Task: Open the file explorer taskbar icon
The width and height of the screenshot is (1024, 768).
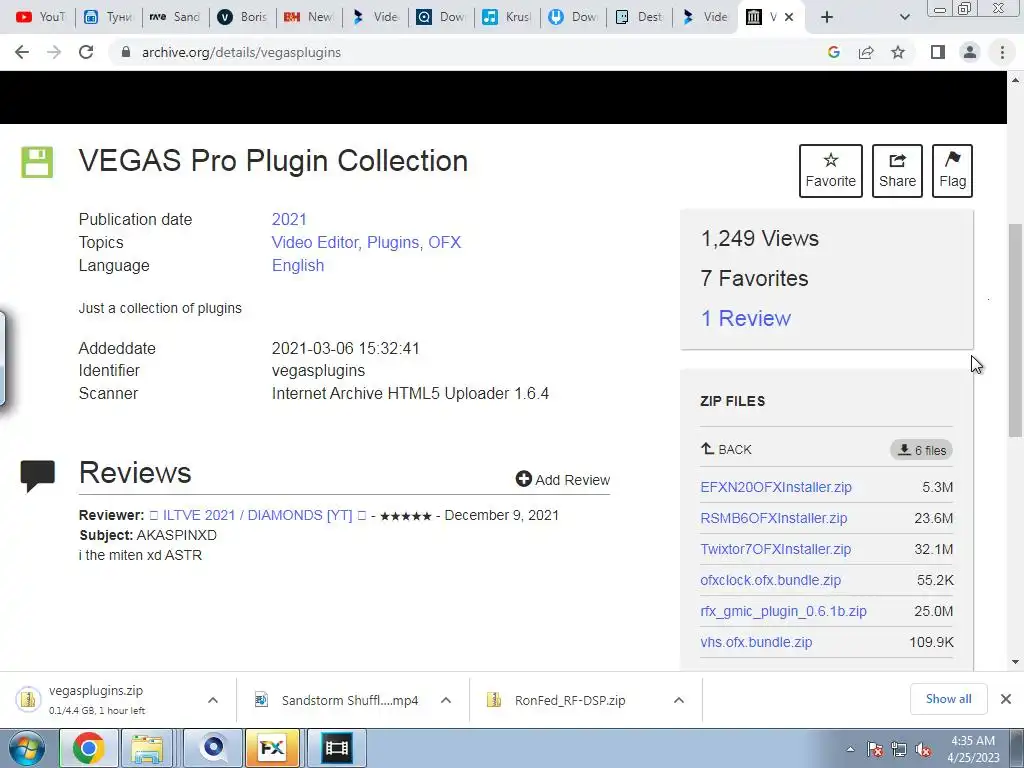Action: point(146,748)
